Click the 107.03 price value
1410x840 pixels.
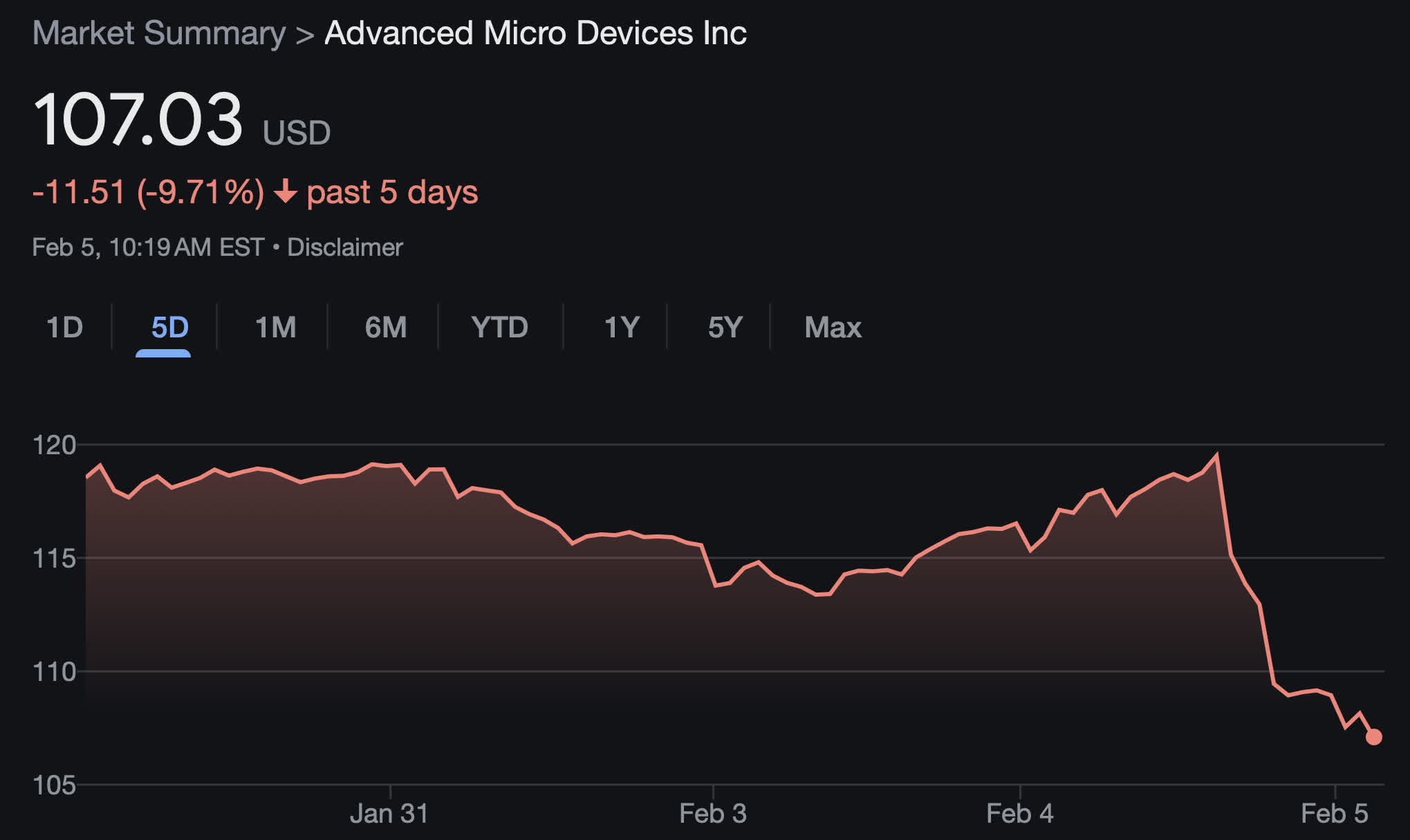(138, 120)
